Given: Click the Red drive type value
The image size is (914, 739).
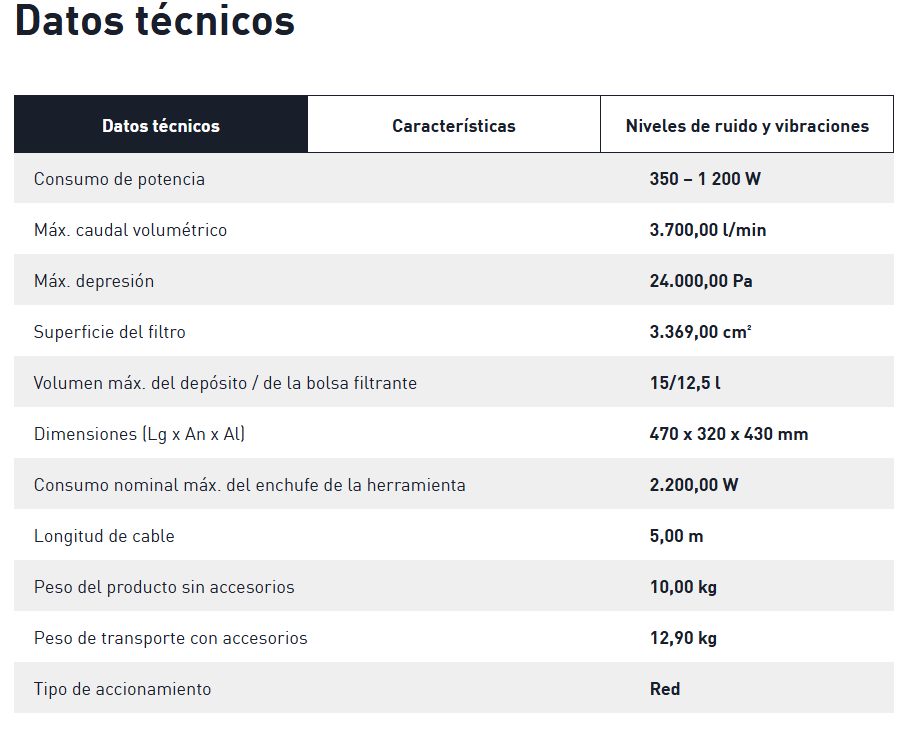Looking at the screenshot, I should [x=665, y=689].
